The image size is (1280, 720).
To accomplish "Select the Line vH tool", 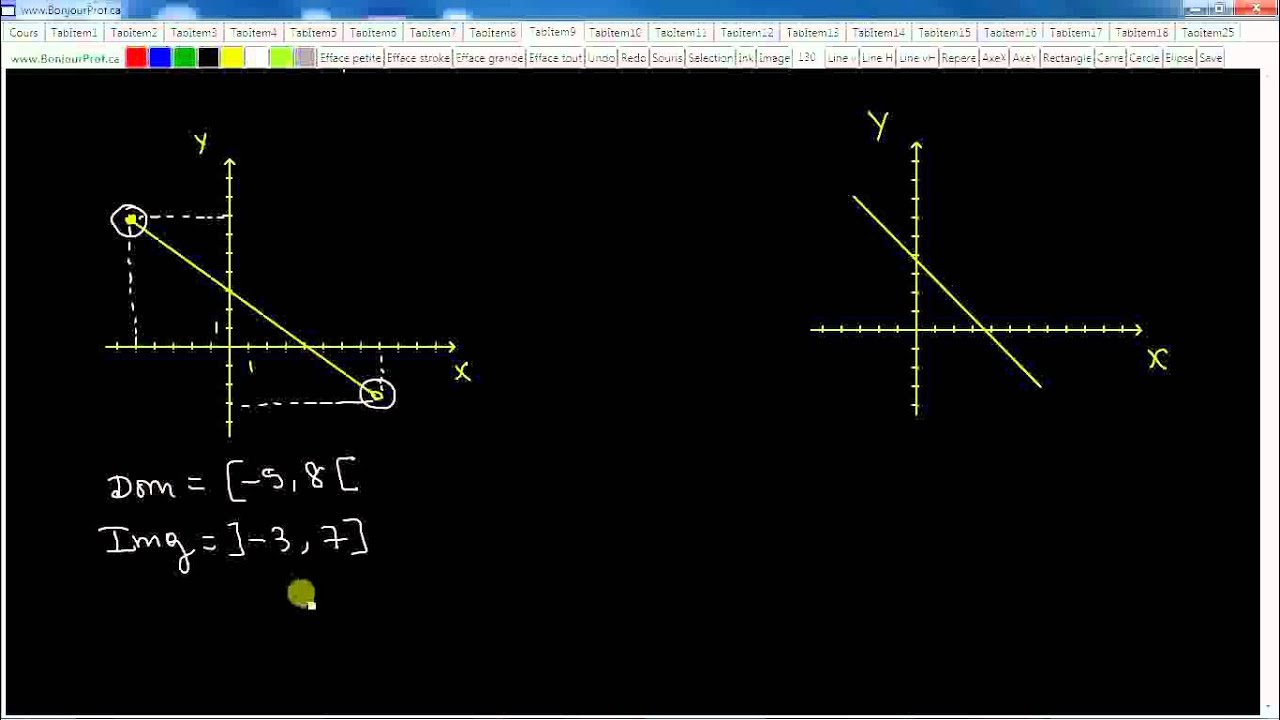I will (917, 58).
